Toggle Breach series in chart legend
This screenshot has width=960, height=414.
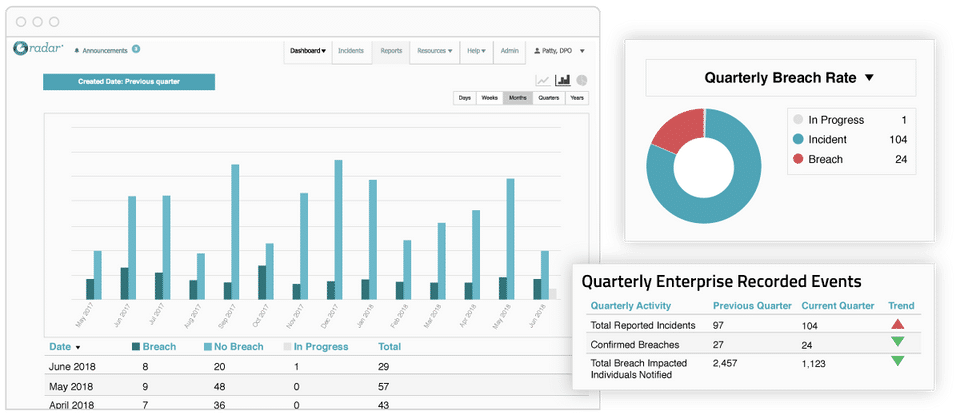coord(154,347)
